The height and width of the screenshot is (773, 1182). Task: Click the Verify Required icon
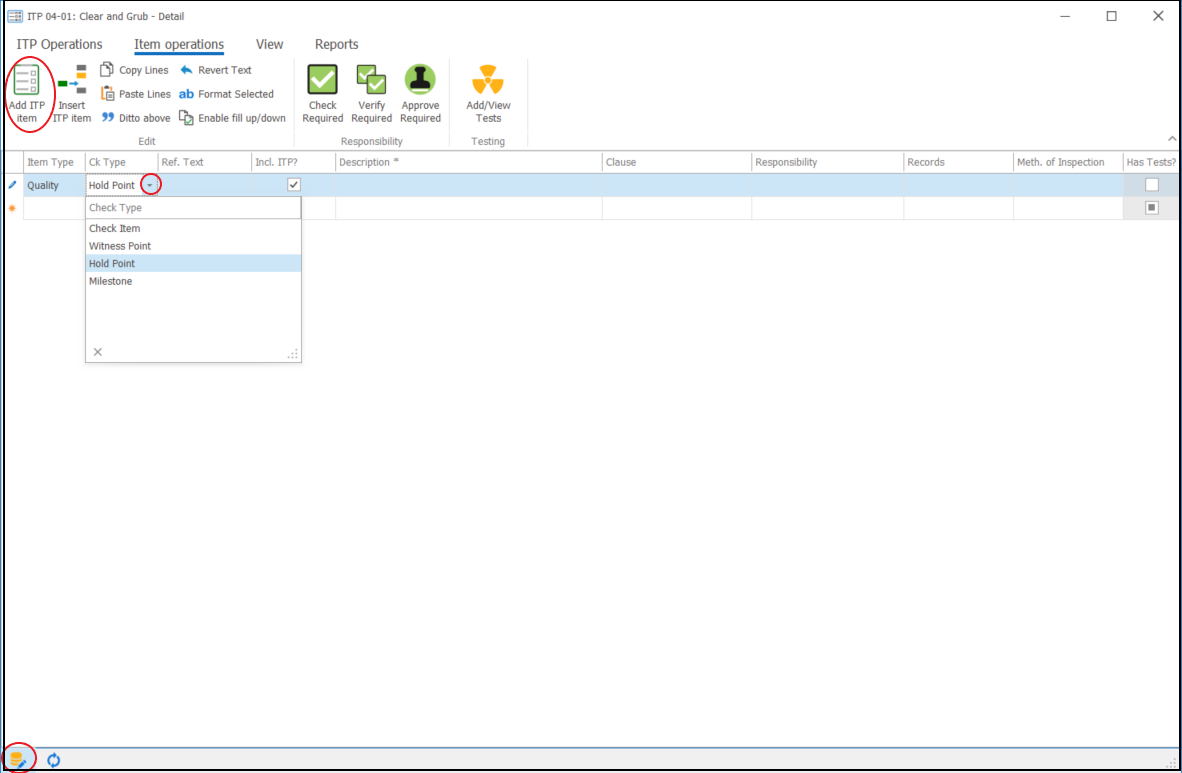tap(371, 80)
